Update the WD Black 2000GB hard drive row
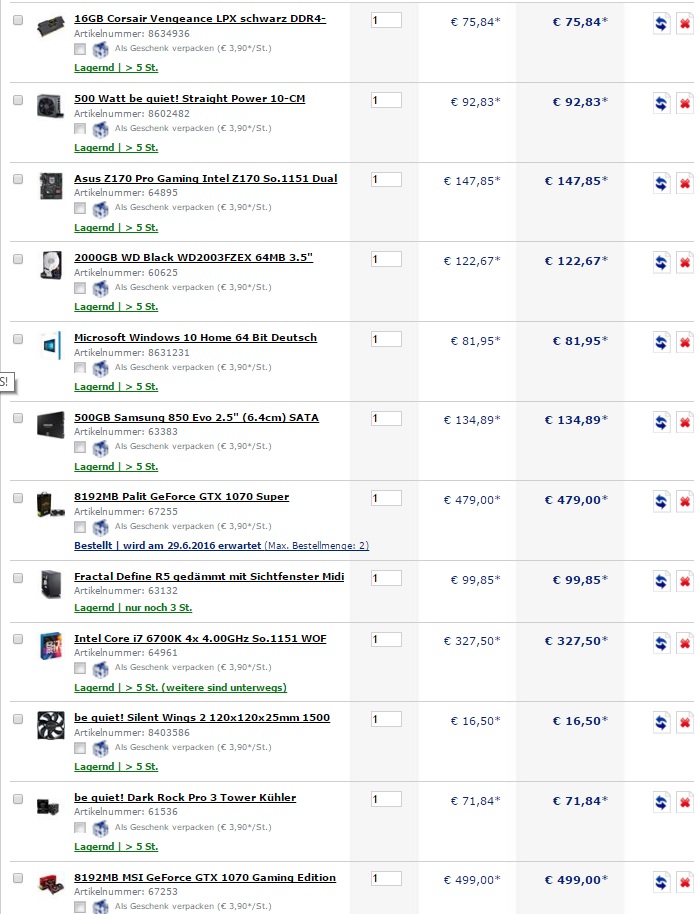Screen dimensions: 698x914 tap(662, 263)
